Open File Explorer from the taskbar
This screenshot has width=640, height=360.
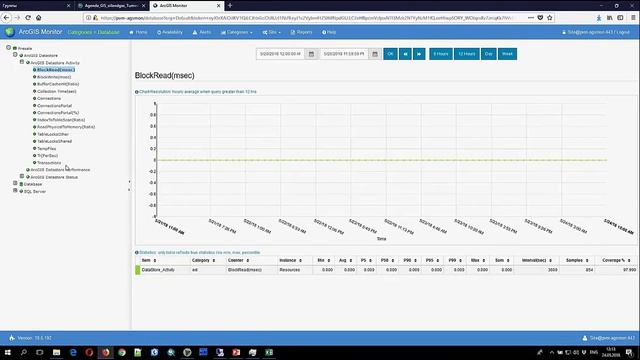tap(56, 352)
